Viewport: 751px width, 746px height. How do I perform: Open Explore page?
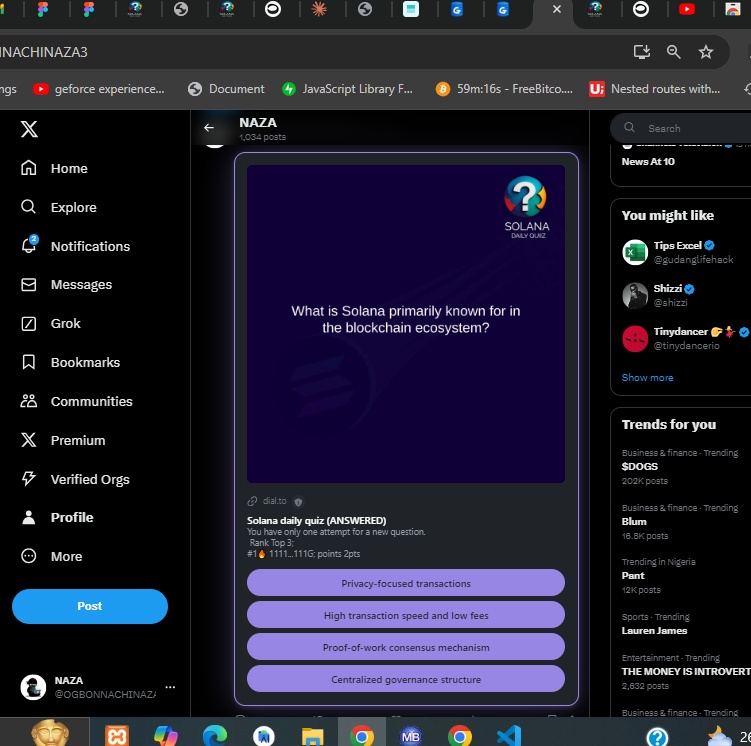pos(58,207)
